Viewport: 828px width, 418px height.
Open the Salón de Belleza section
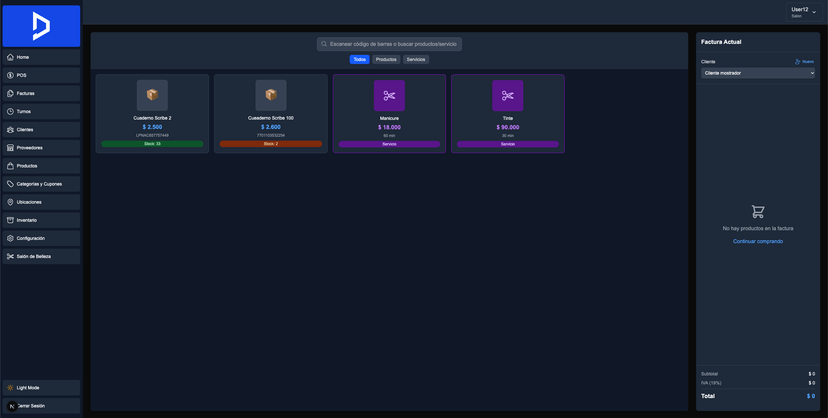pos(41,256)
